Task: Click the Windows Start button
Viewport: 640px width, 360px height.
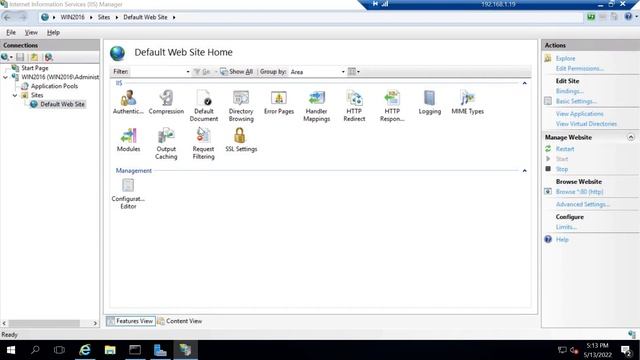Action: click(11, 350)
